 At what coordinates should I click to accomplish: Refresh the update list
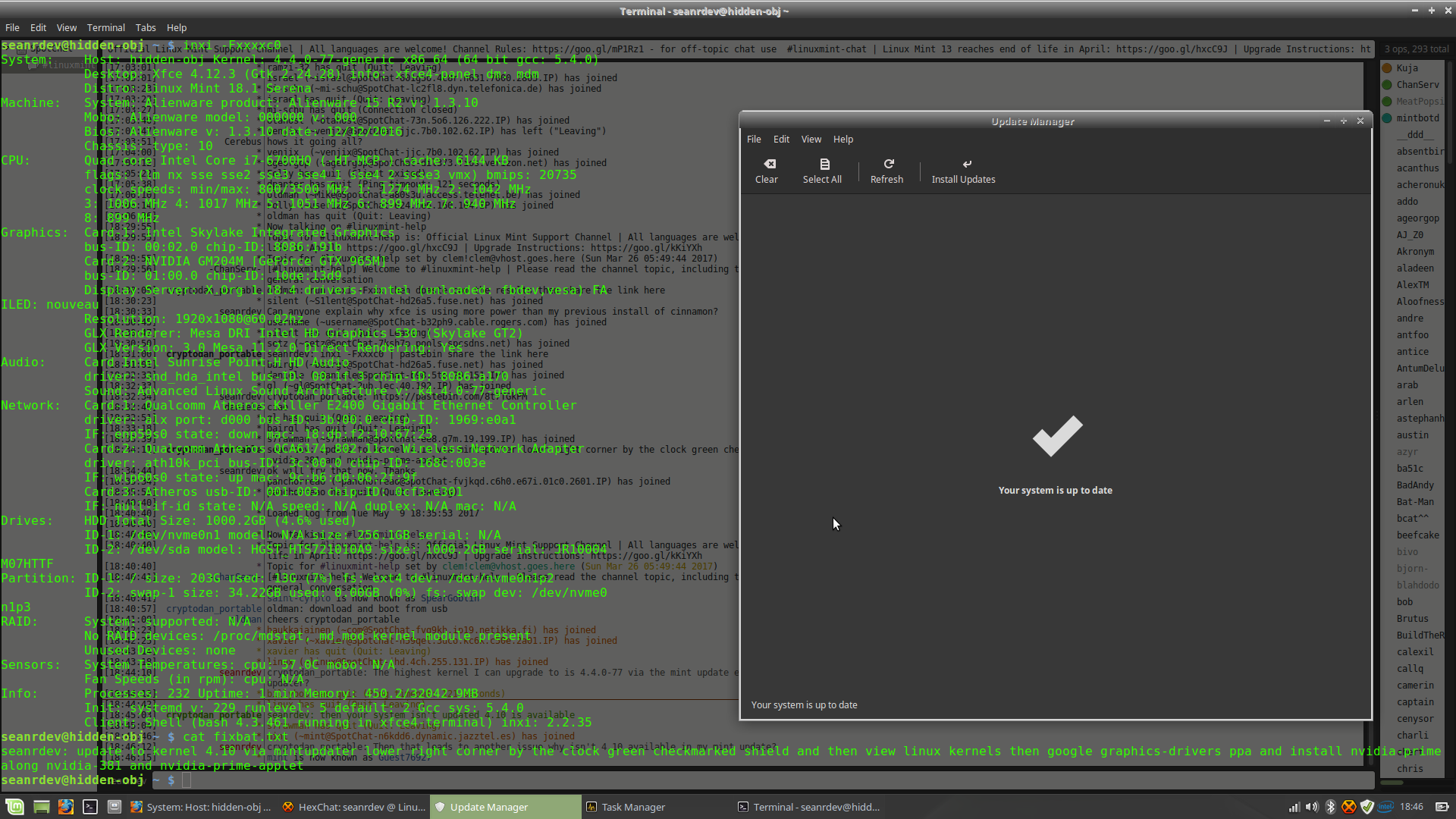click(886, 171)
